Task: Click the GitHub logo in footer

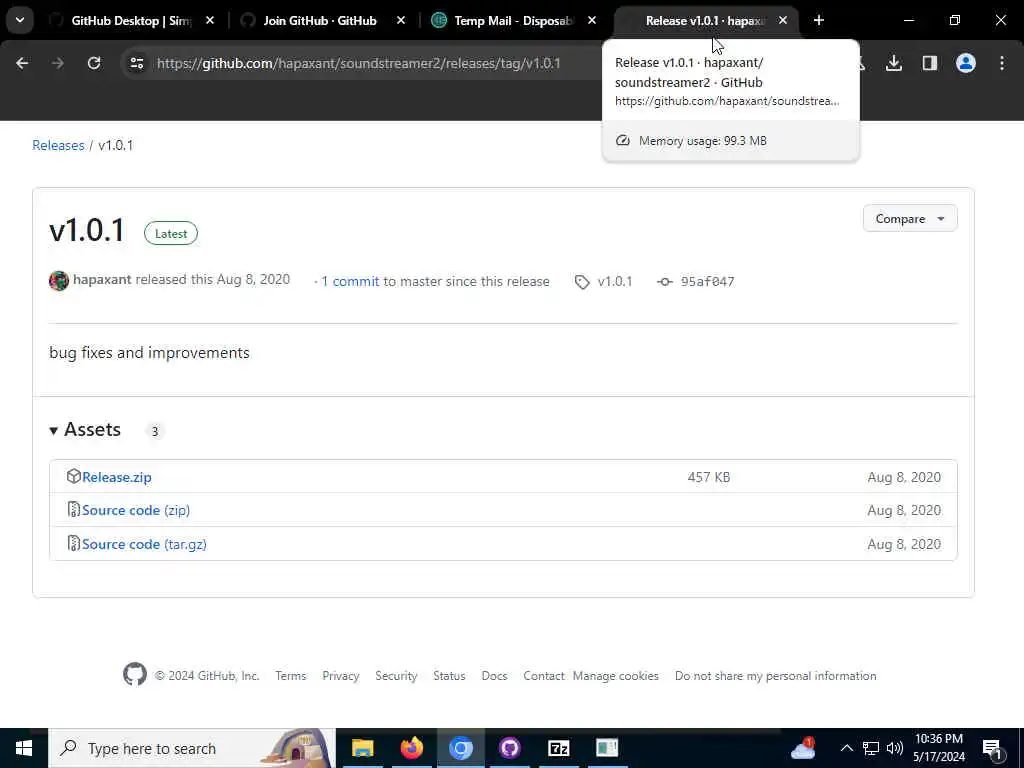Action: (135, 675)
